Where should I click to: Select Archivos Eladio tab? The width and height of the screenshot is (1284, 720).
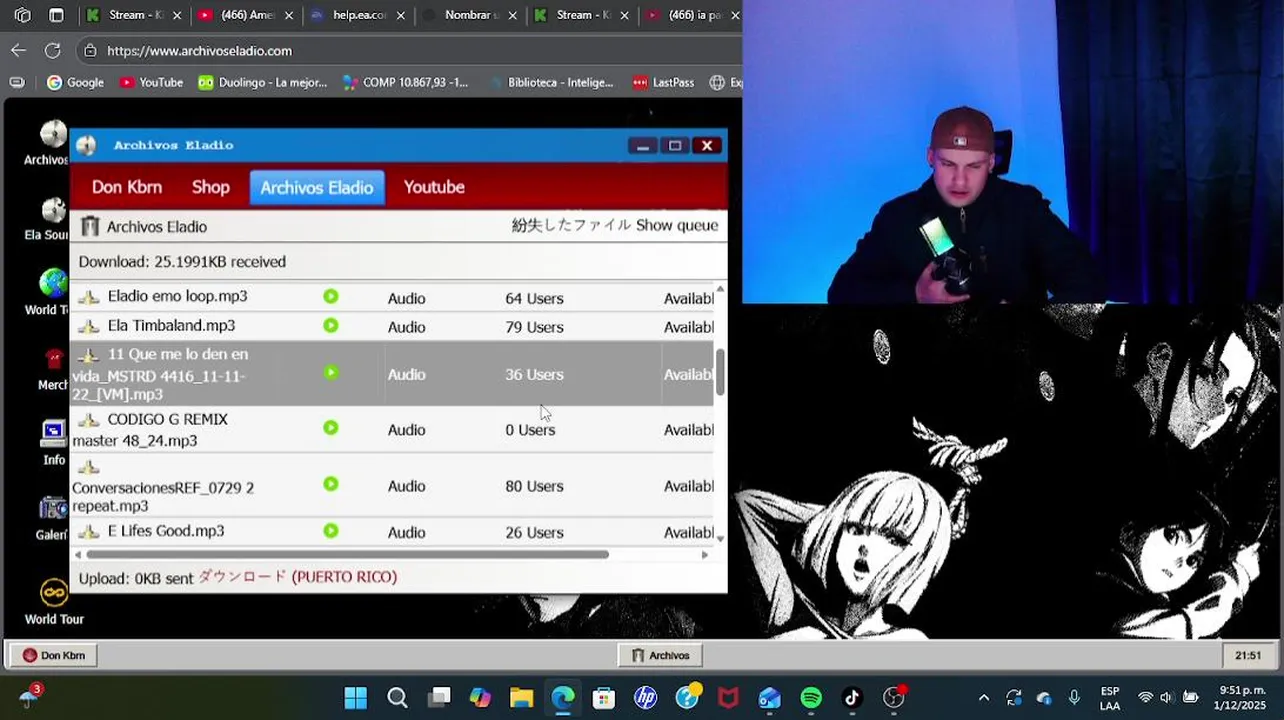(x=317, y=187)
